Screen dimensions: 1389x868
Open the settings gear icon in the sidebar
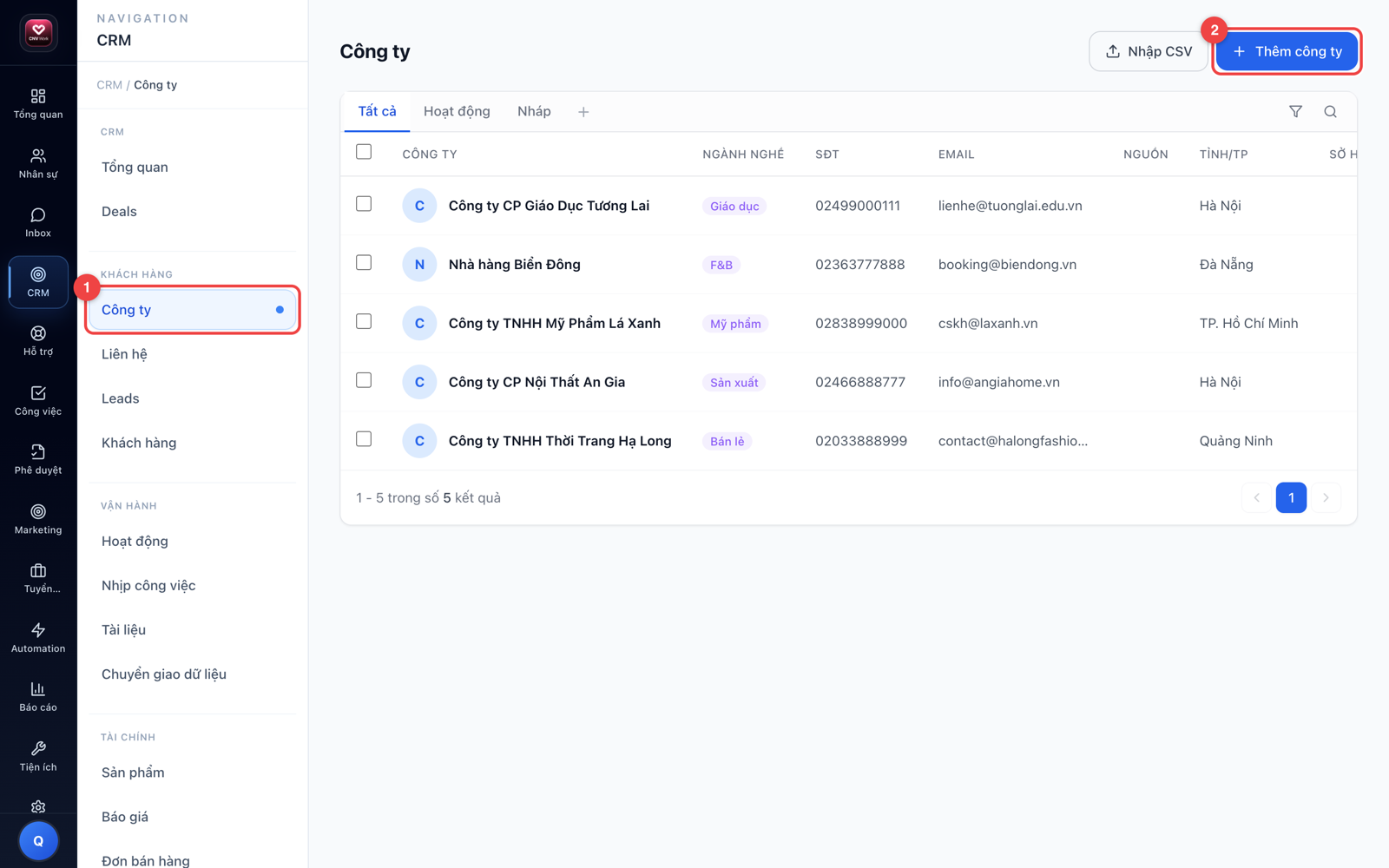pyautogui.click(x=38, y=807)
